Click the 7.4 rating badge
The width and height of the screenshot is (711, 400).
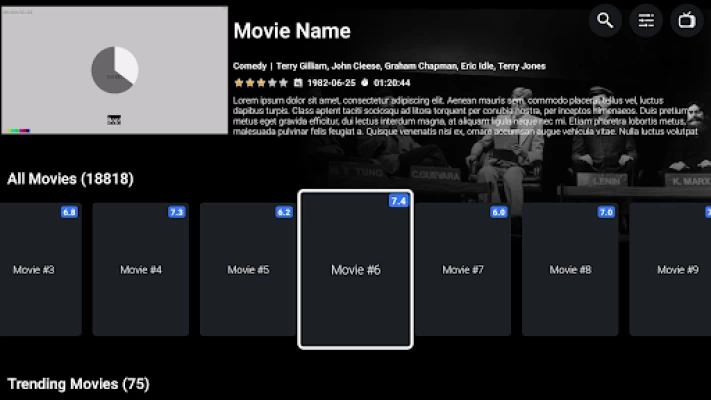tap(399, 201)
